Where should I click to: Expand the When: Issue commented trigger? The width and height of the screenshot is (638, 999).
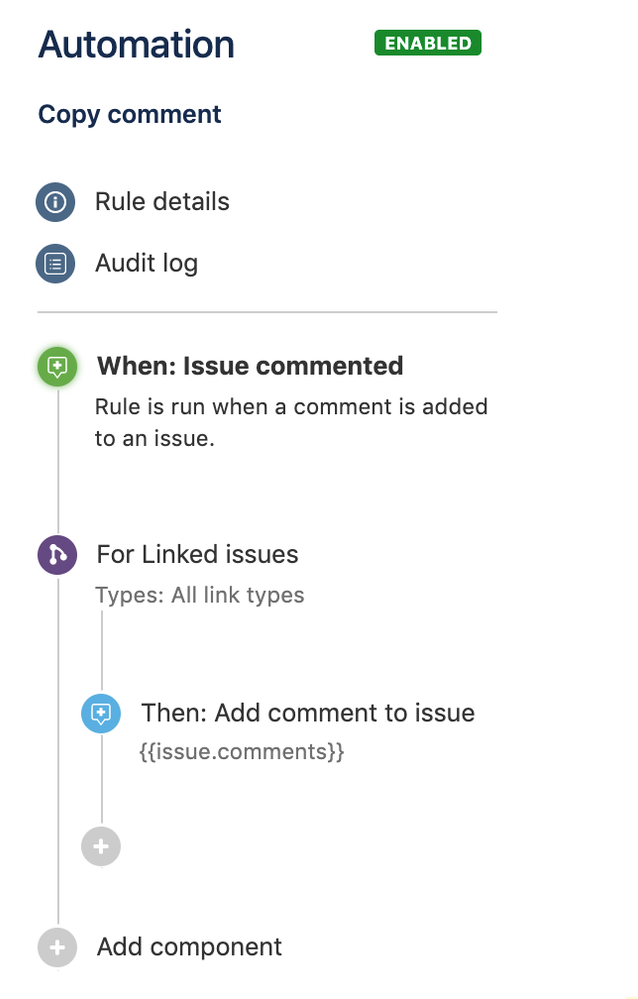pos(249,366)
